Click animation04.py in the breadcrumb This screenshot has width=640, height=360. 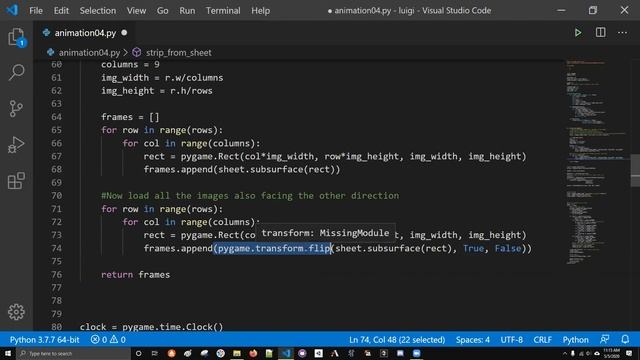pyautogui.click(x=89, y=53)
